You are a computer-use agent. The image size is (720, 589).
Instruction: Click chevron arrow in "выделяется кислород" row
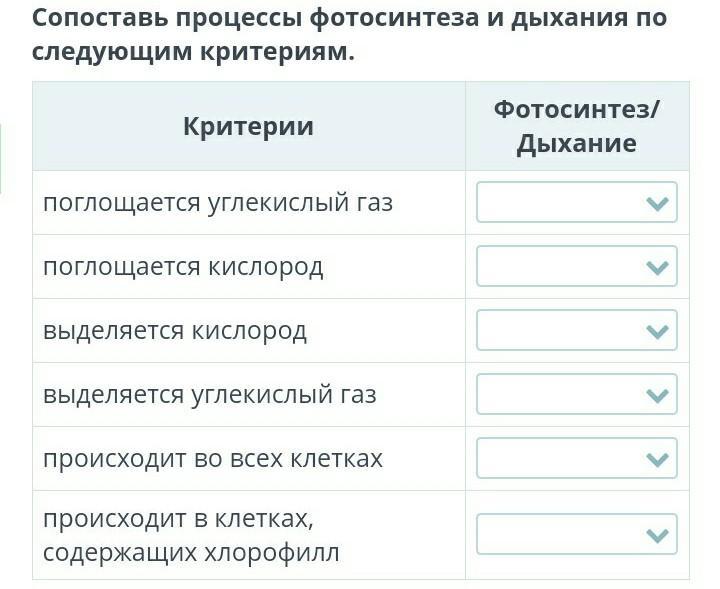coord(657,331)
